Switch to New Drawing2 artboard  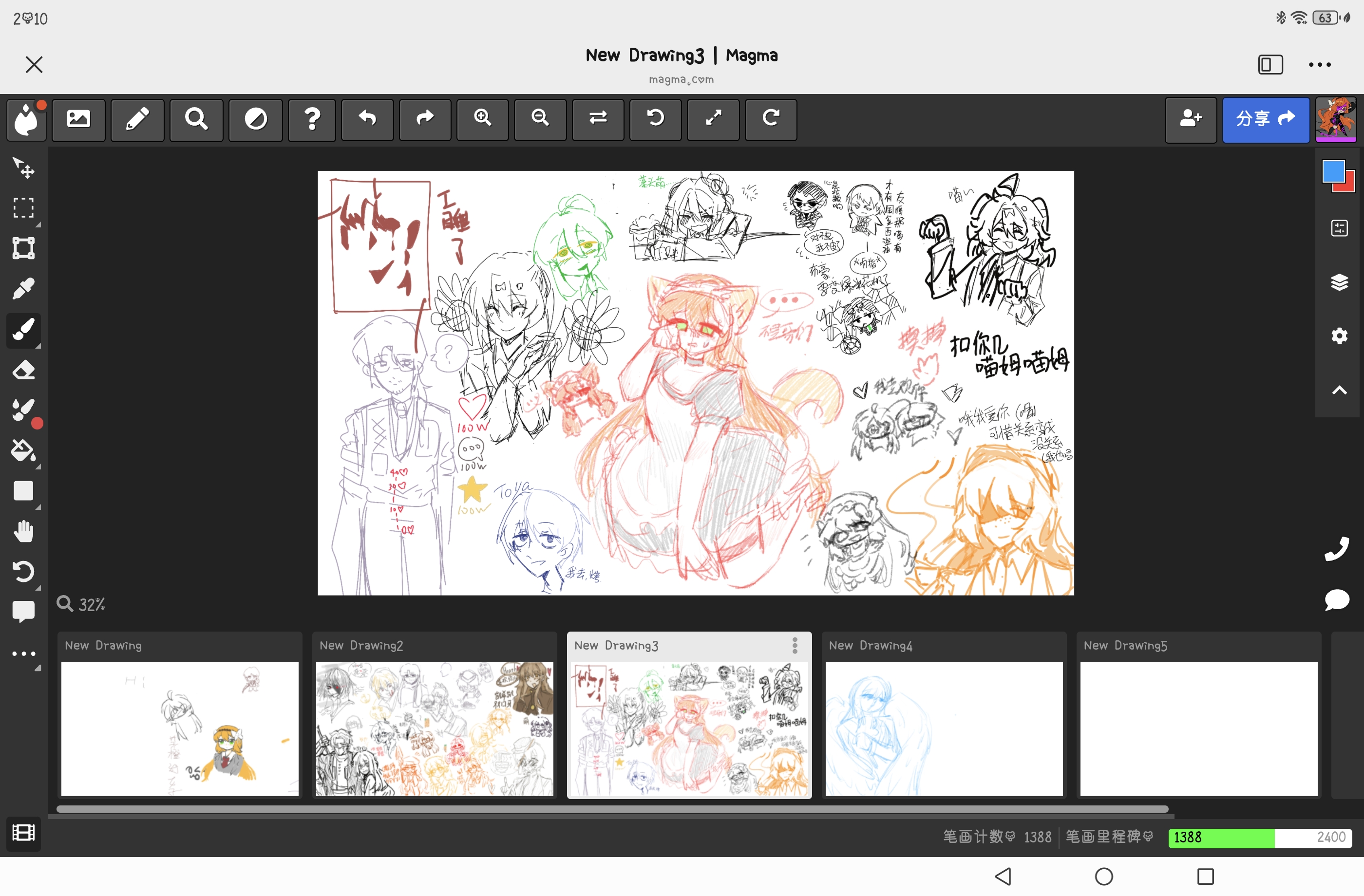pyautogui.click(x=435, y=728)
